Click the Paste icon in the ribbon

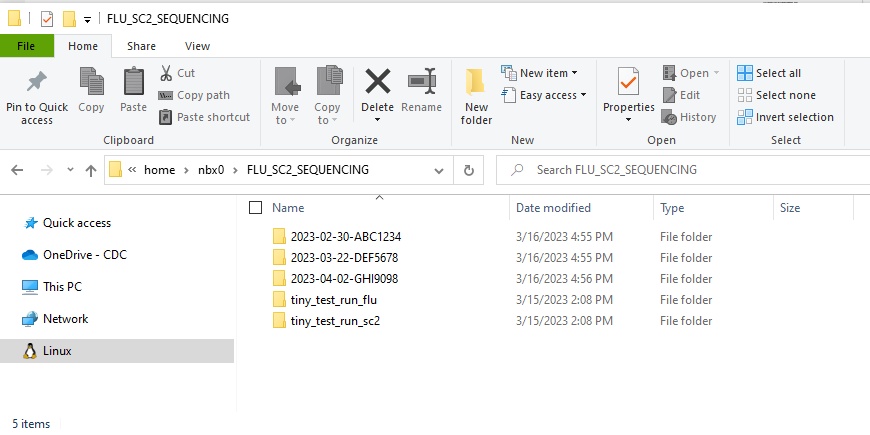[x=133, y=83]
